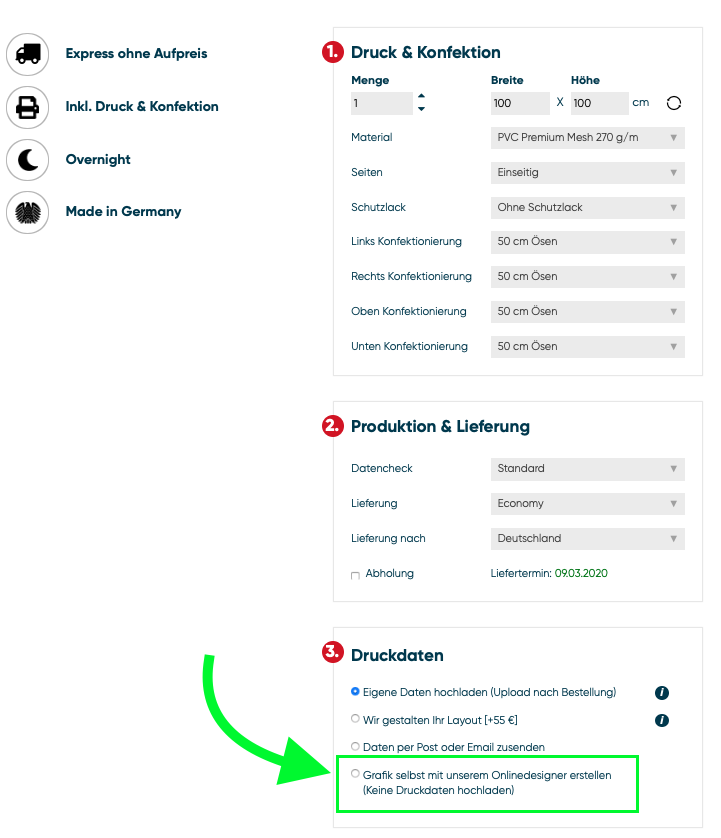Open info icon for Eigene Daten hochladen
Screen dimensions: 721x838
click(661, 693)
